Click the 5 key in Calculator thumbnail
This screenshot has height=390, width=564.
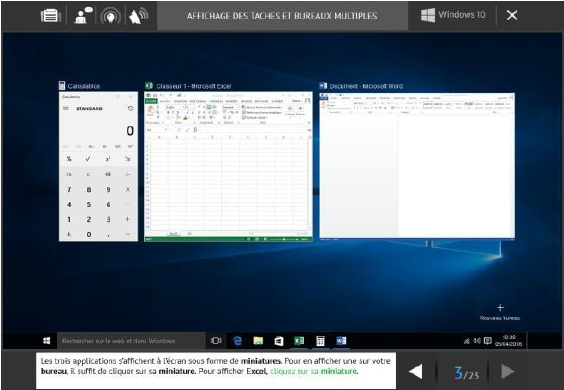88,204
